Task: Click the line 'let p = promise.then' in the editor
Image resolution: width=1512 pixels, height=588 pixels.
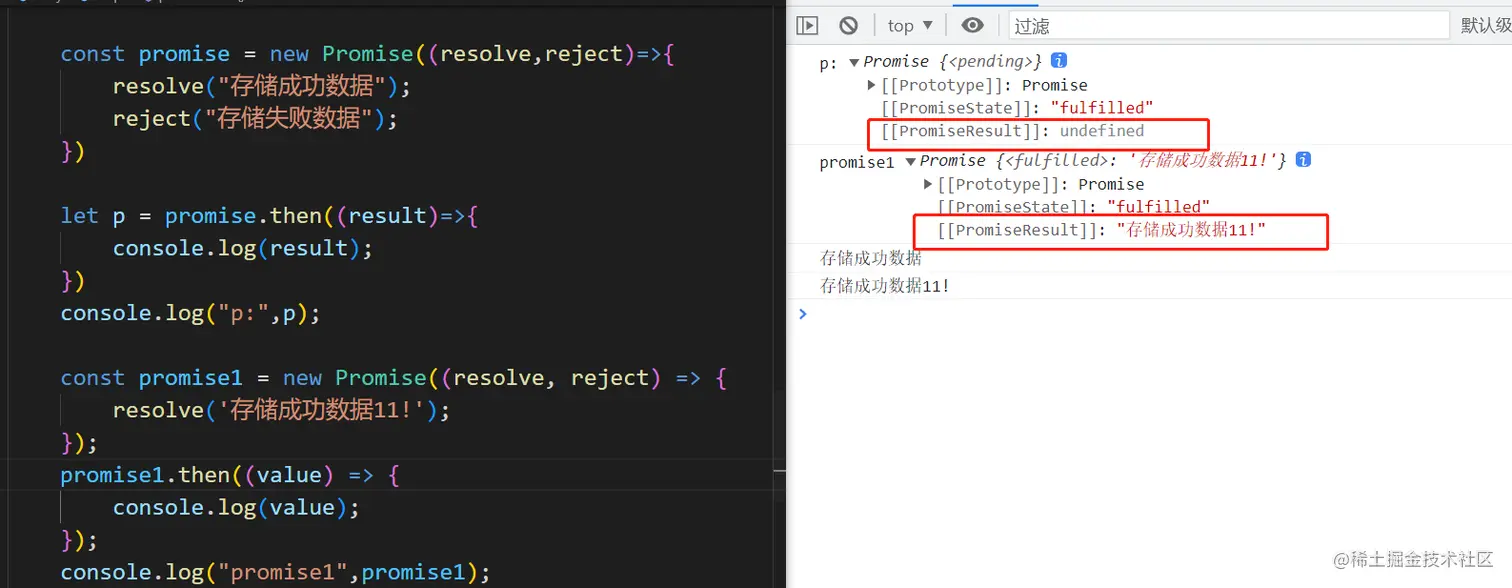Action: (x=269, y=216)
